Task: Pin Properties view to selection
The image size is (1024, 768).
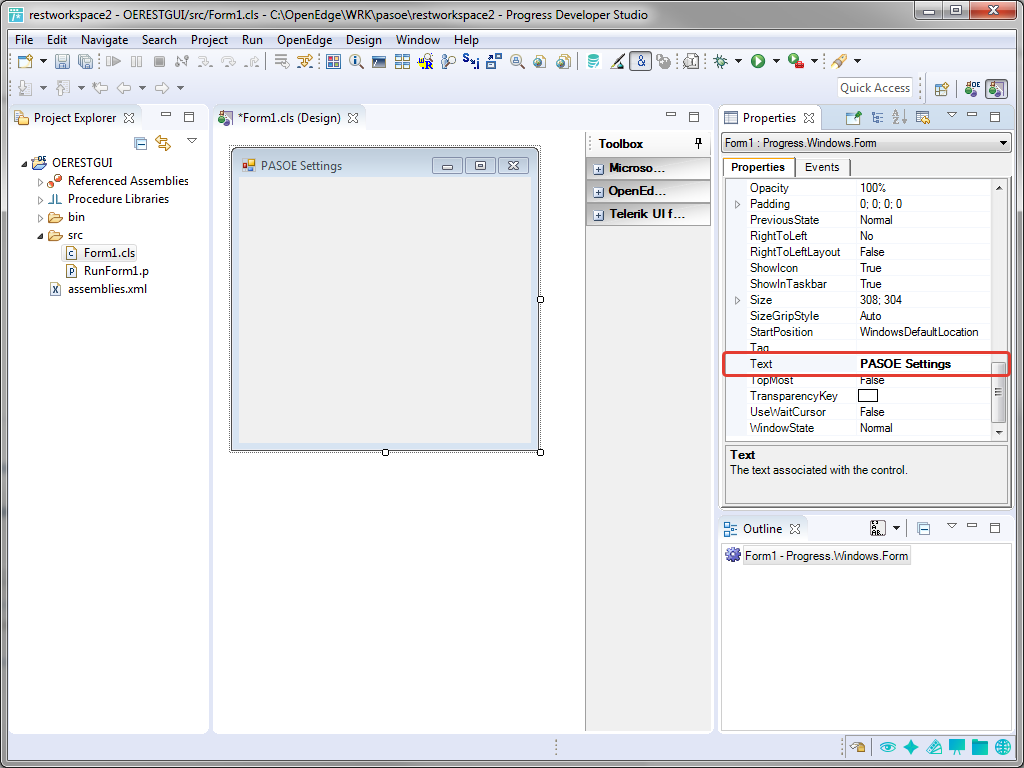Action: click(853, 118)
